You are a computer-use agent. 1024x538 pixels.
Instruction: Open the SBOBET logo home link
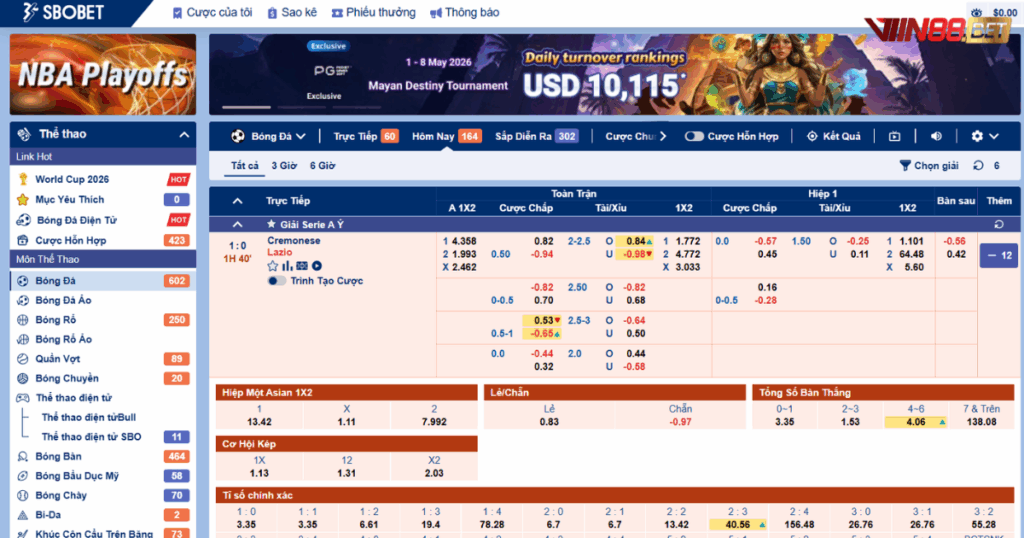point(63,12)
